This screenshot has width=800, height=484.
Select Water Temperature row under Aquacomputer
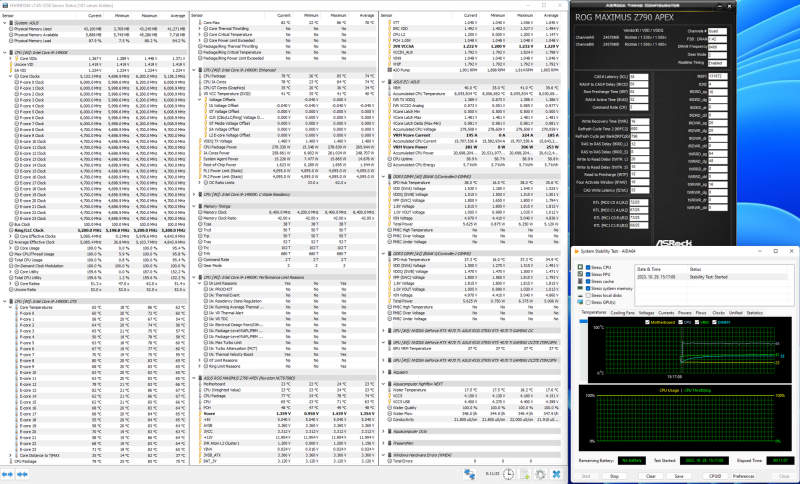(473, 390)
